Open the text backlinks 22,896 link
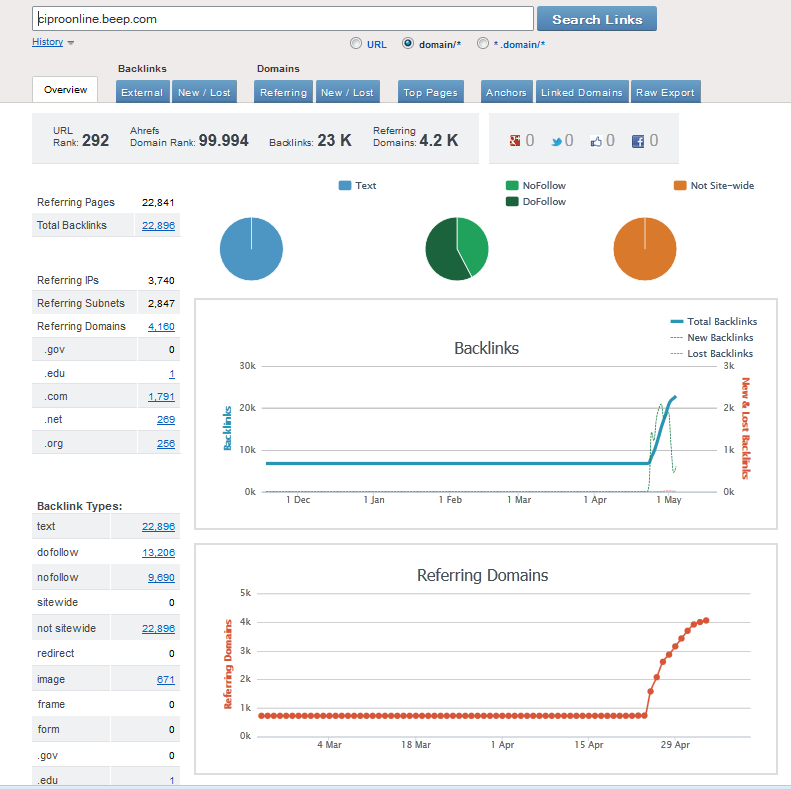This screenshot has width=791, height=789. [158, 526]
